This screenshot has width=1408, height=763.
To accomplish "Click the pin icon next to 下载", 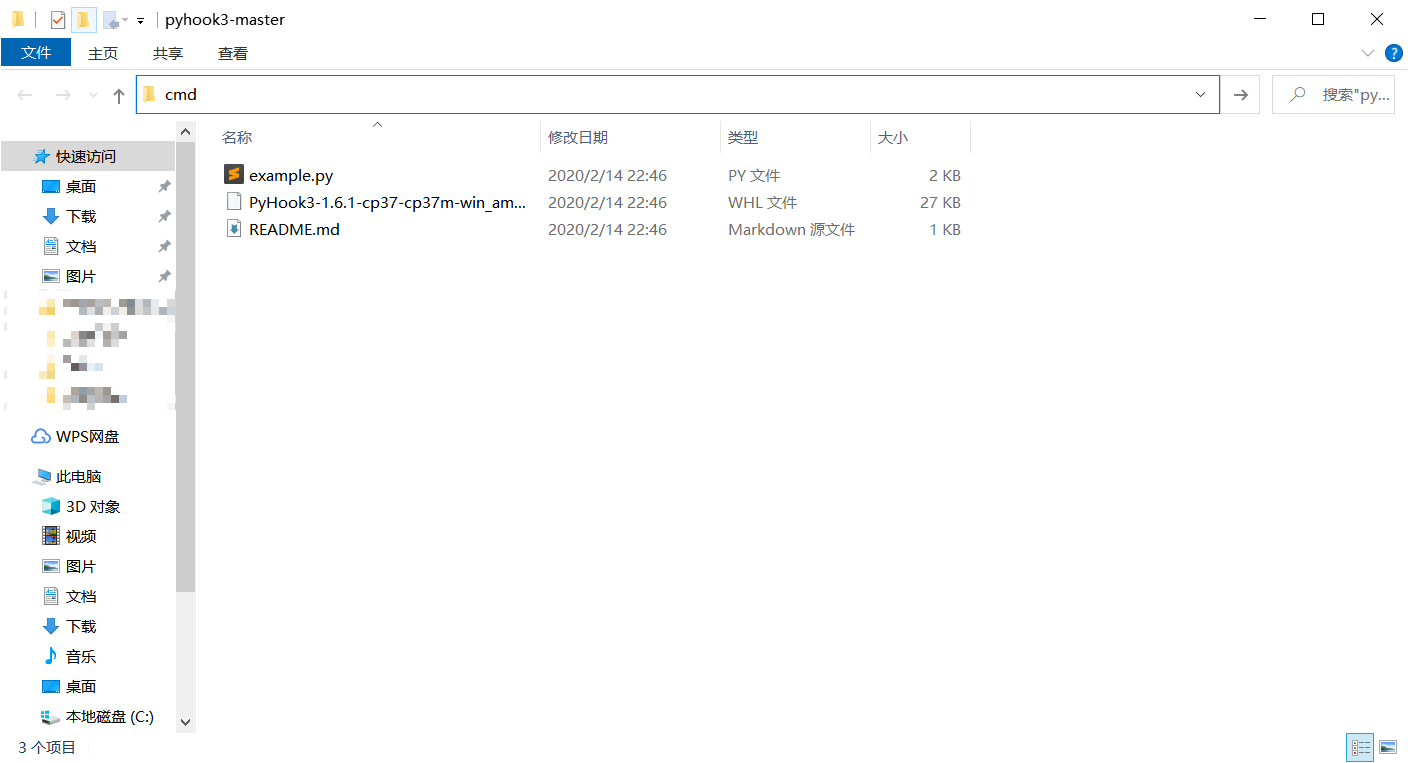I will click(x=165, y=217).
